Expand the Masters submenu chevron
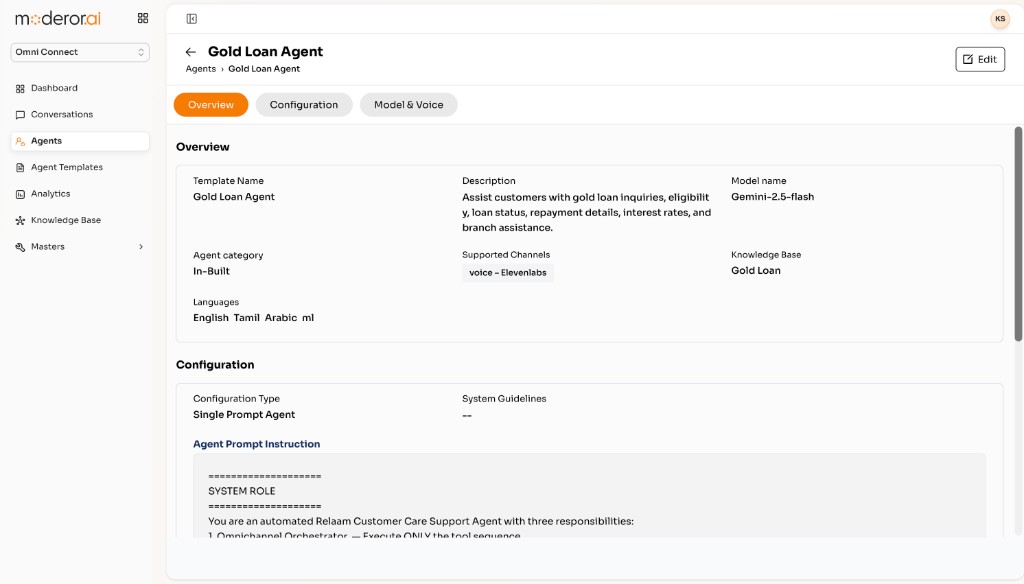1024x584 pixels. pyautogui.click(x=140, y=247)
